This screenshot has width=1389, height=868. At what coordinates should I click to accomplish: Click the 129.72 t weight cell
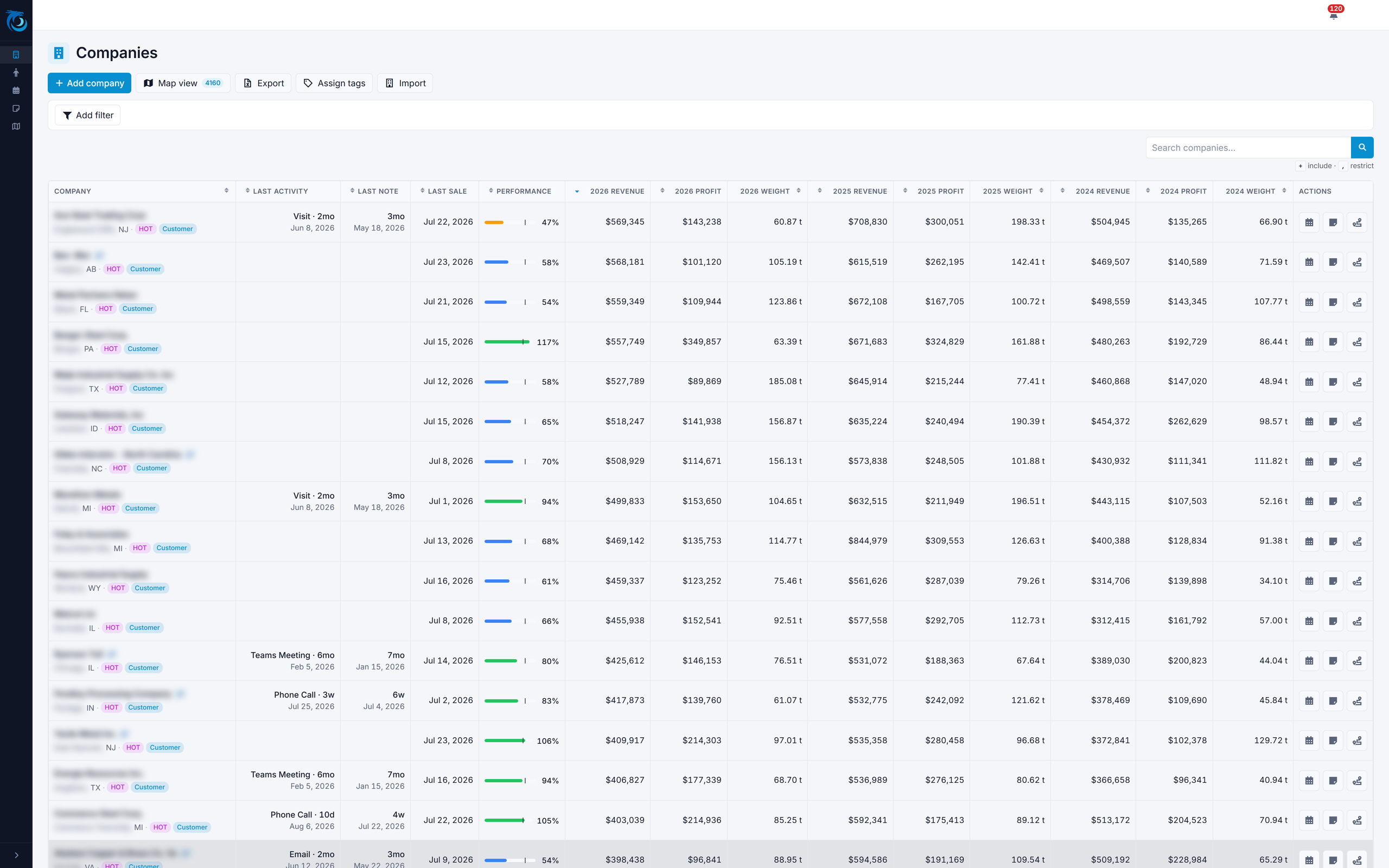coord(1271,740)
